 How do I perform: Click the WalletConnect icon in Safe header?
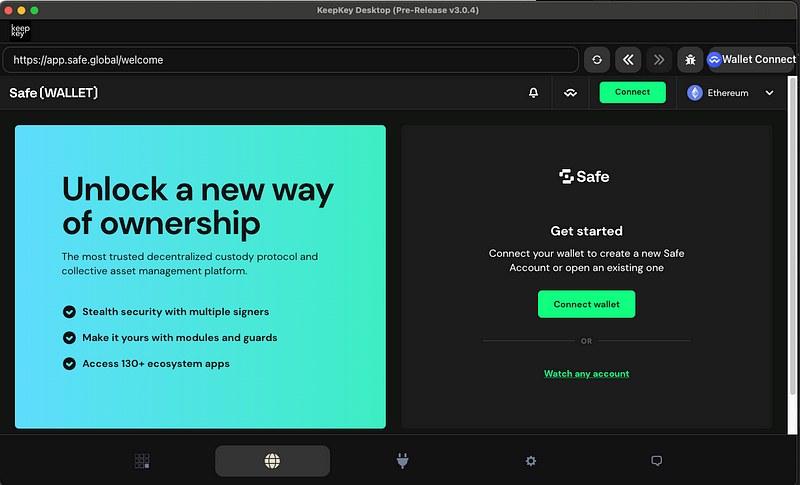[570, 93]
